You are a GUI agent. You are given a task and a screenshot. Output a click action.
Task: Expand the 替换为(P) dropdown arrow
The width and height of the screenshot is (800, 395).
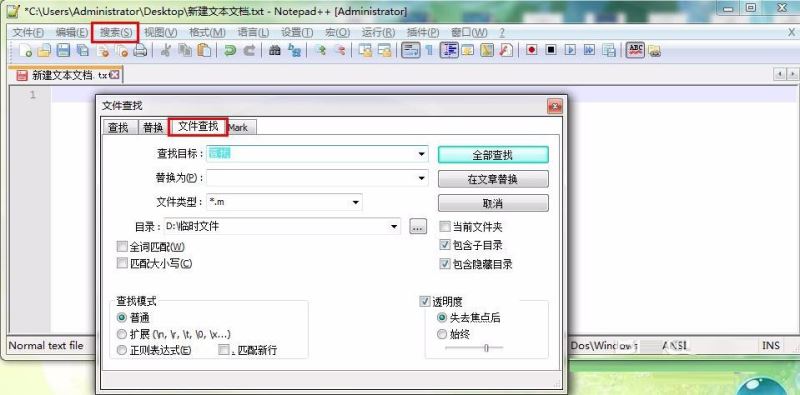click(x=422, y=178)
